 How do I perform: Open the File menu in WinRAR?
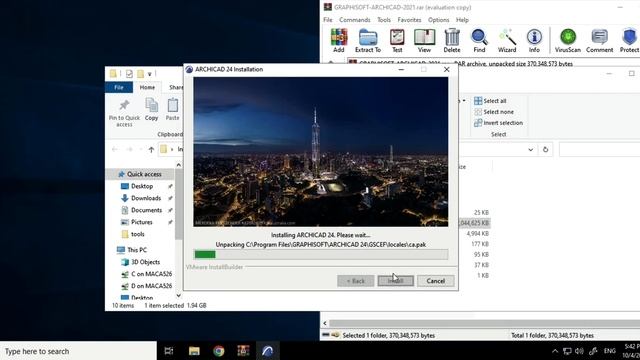(328, 20)
